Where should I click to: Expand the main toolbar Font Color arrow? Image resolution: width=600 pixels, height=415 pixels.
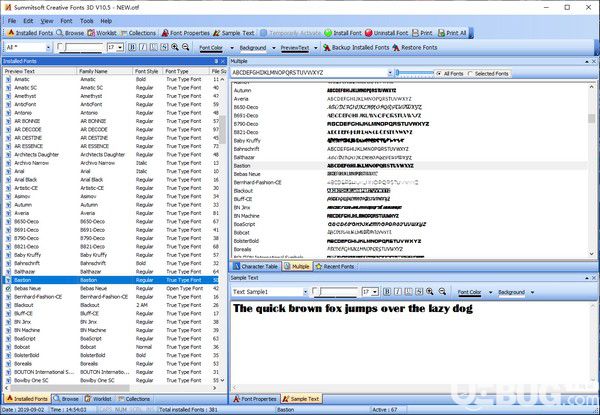point(232,48)
